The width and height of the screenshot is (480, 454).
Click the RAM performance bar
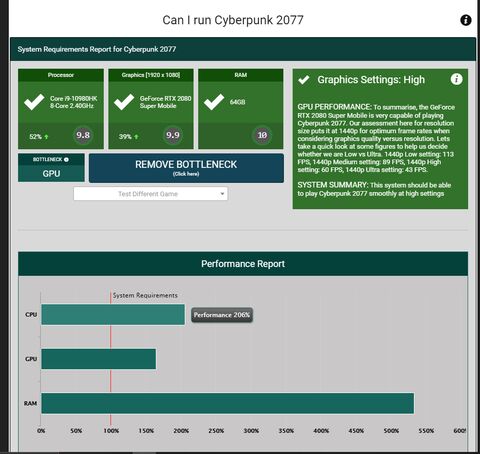pos(228,403)
